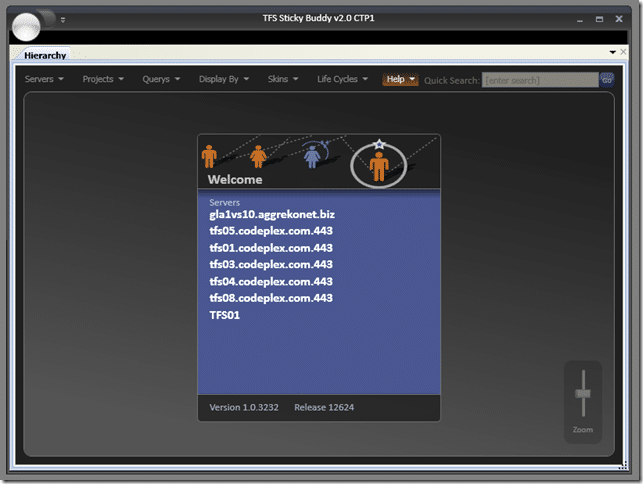Open the Skins menu
The image size is (643, 484).
pos(283,79)
